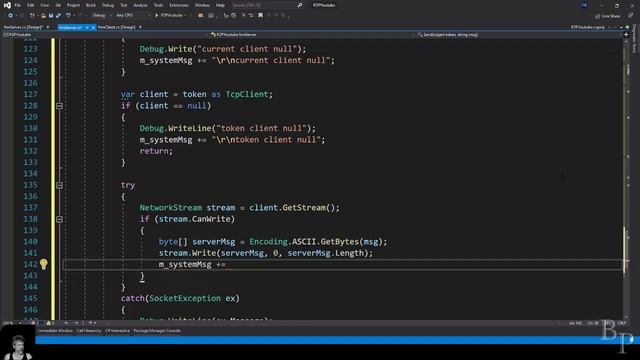Image resolution: width=640 pixels, height=360 pixels.
Task: Collapse the if (client == null) block
Action: (60, 106)
